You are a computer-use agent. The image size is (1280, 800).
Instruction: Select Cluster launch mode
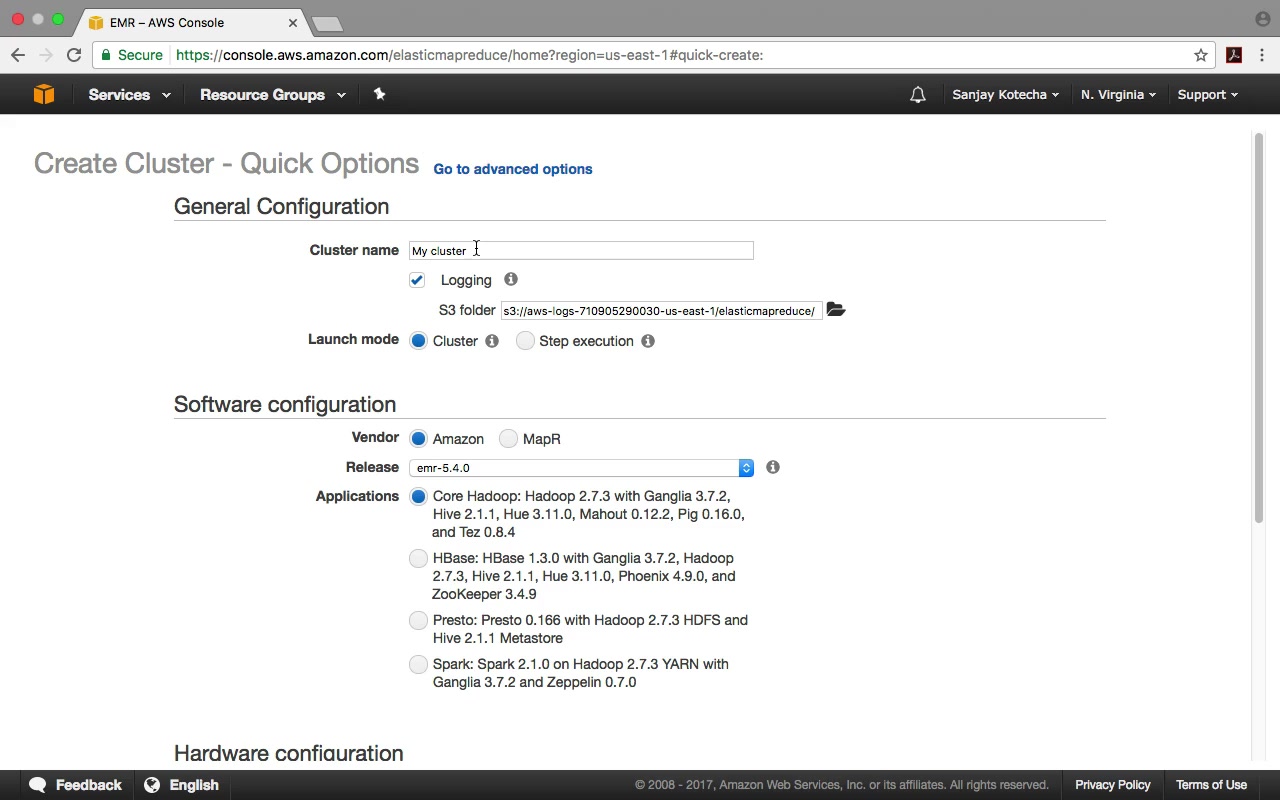click(418, 341)
